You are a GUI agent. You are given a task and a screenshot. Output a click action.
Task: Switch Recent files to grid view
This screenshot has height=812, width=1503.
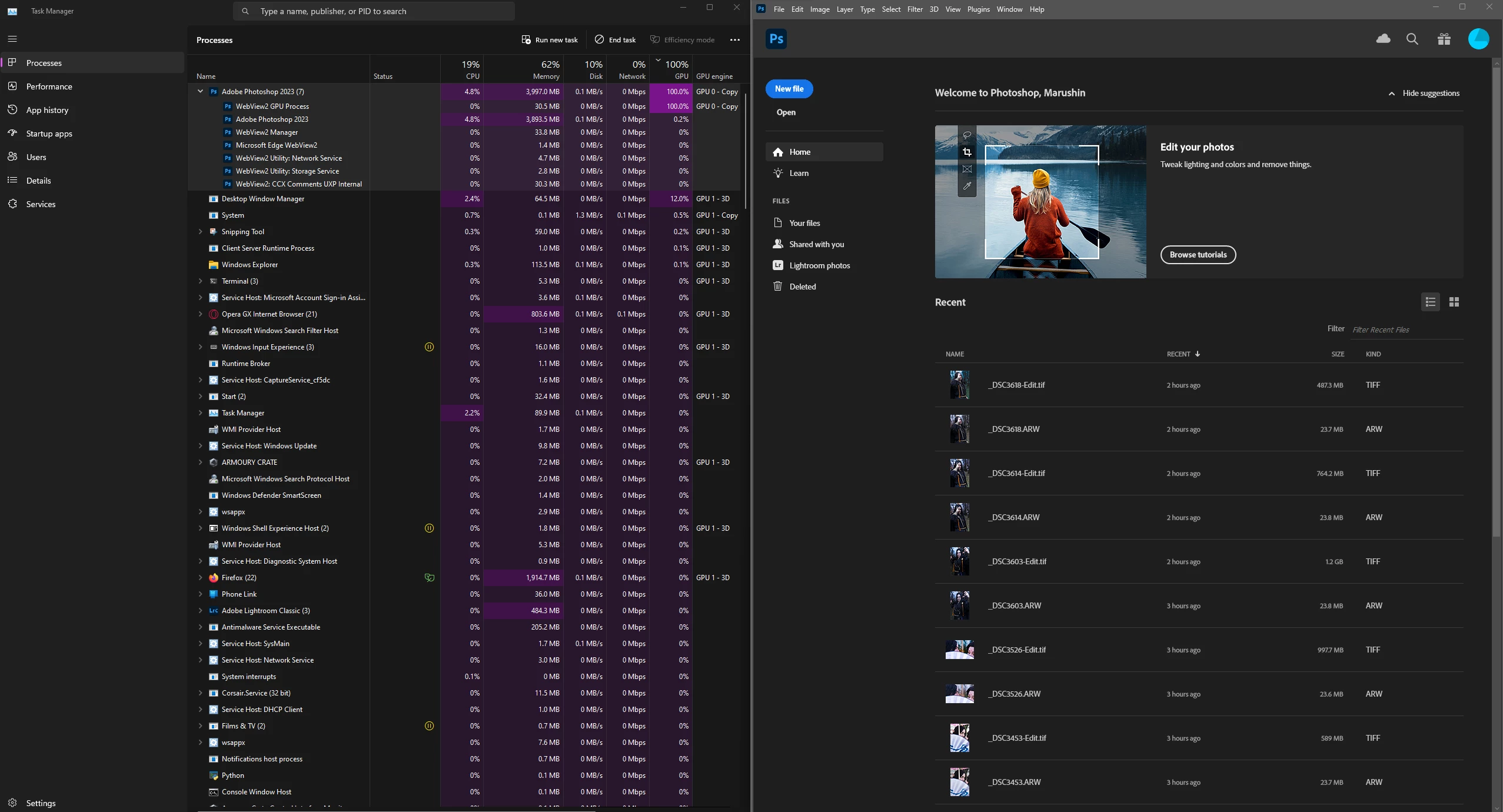click(1454, 302)
